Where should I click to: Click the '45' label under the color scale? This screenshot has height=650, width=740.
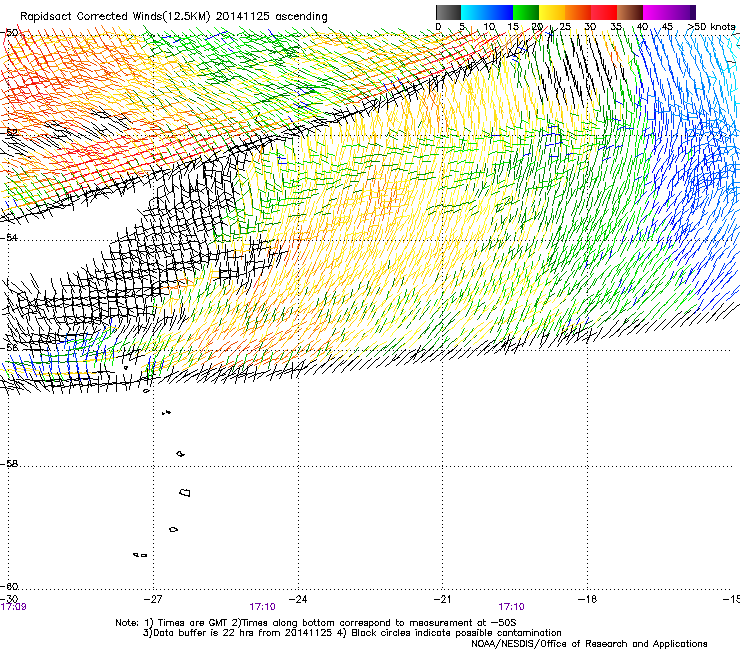pyautogui.click(x=667, y=27)
